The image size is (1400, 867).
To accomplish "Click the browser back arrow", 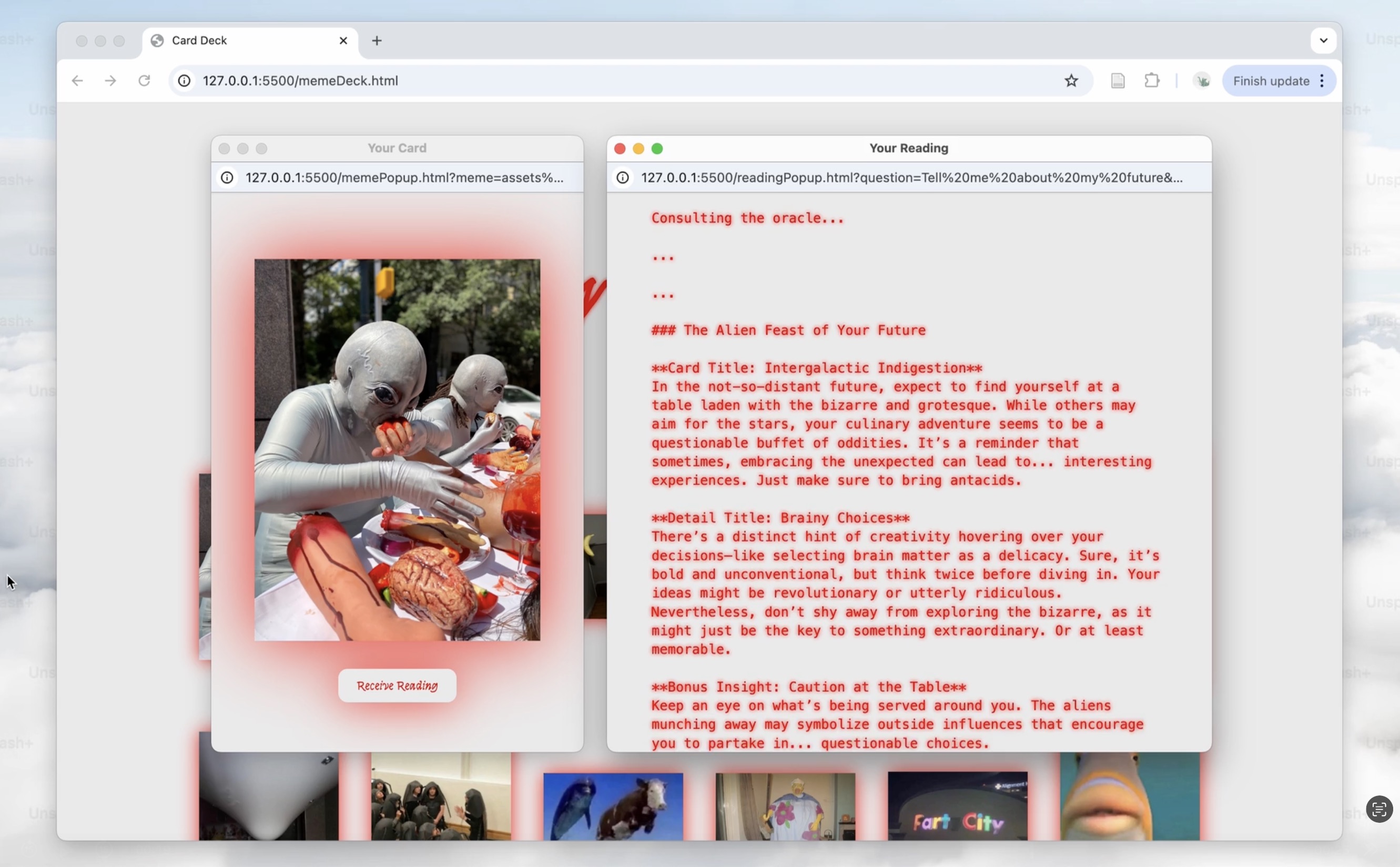I will pos(77,81).
